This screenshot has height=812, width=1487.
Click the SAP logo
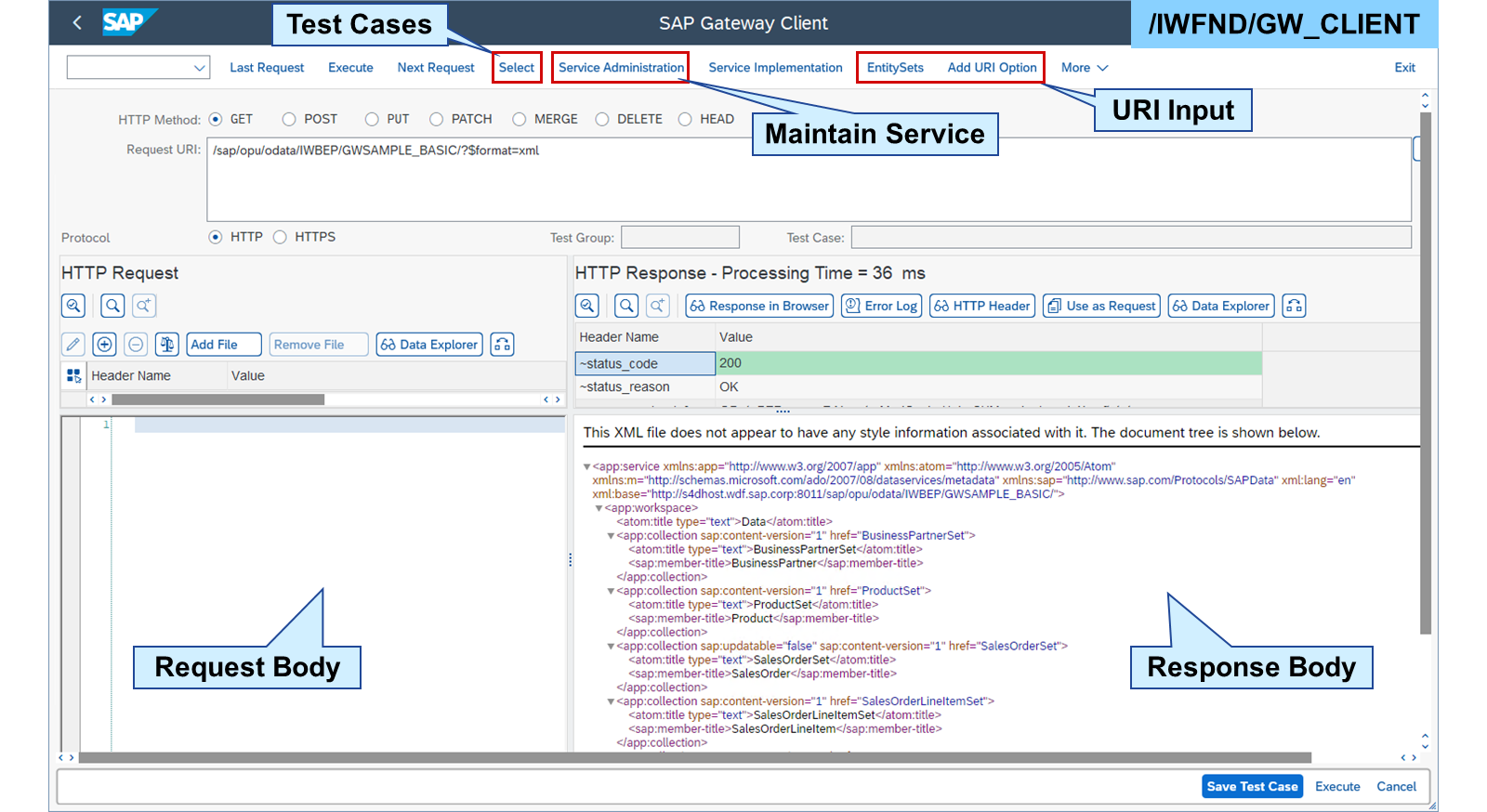click(129, 21)
